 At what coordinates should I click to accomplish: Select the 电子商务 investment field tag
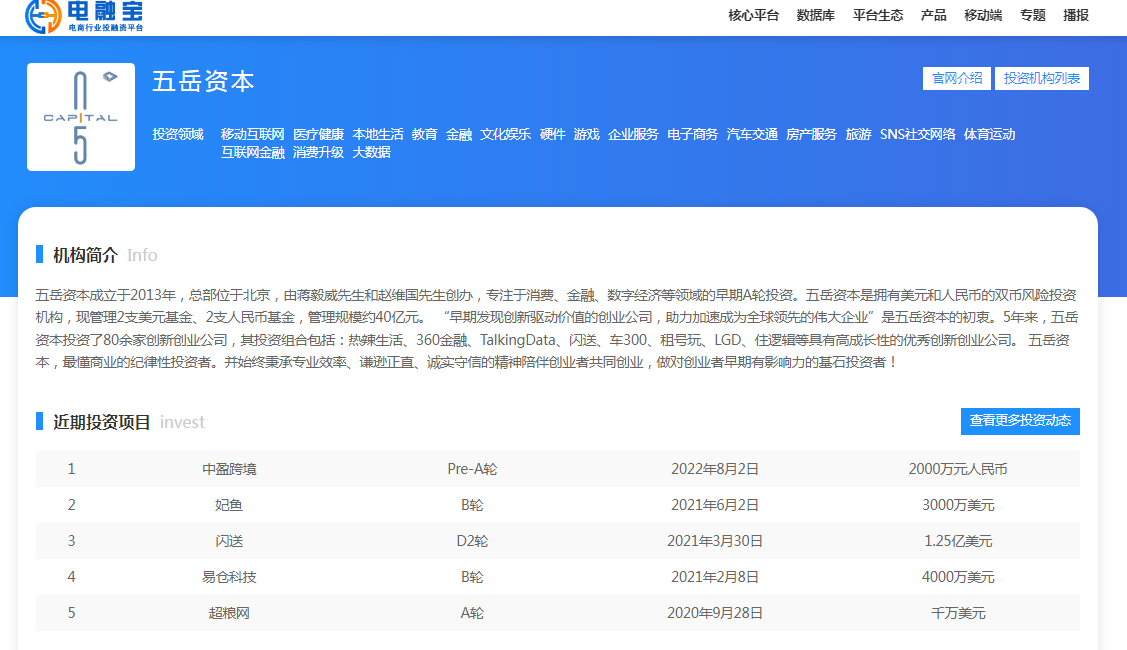coord(692,134)
